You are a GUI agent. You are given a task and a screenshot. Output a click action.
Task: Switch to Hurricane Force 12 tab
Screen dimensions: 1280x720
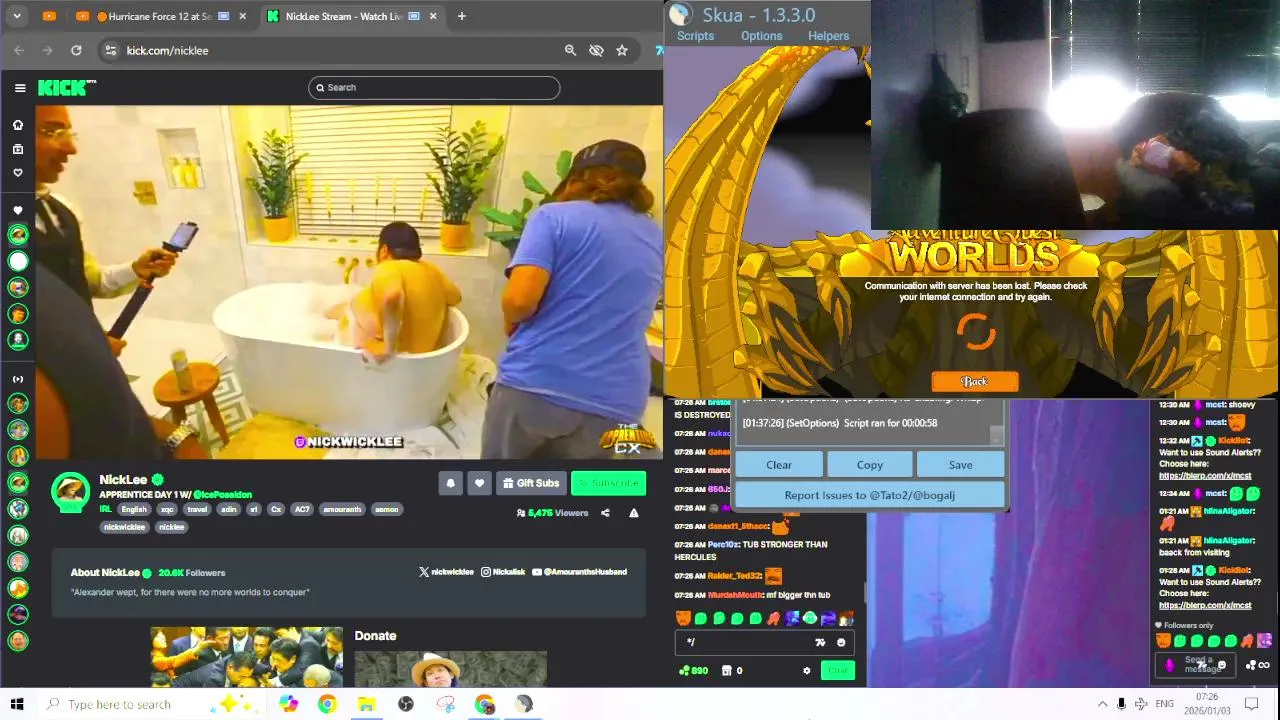coord(160,16)
